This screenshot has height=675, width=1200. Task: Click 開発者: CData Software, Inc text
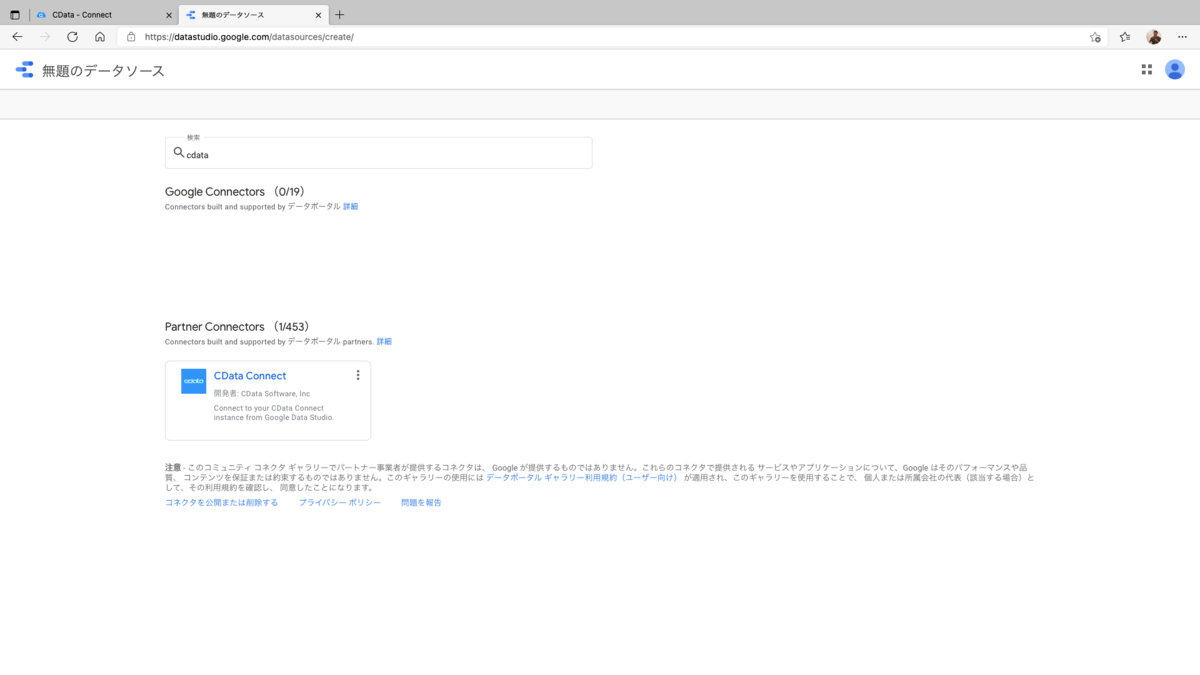pyautogui.click(x=262, y=394)
